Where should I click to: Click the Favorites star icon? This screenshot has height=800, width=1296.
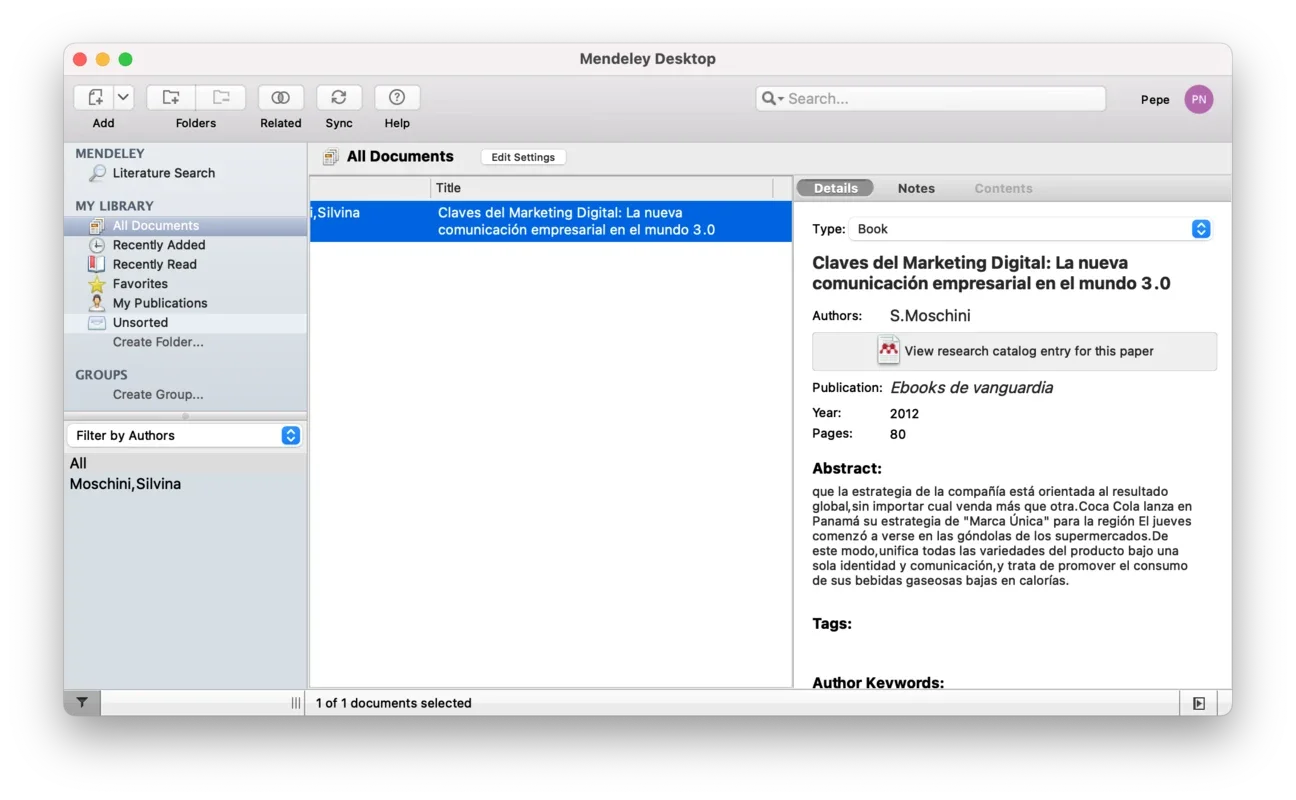tap(96, 284)
